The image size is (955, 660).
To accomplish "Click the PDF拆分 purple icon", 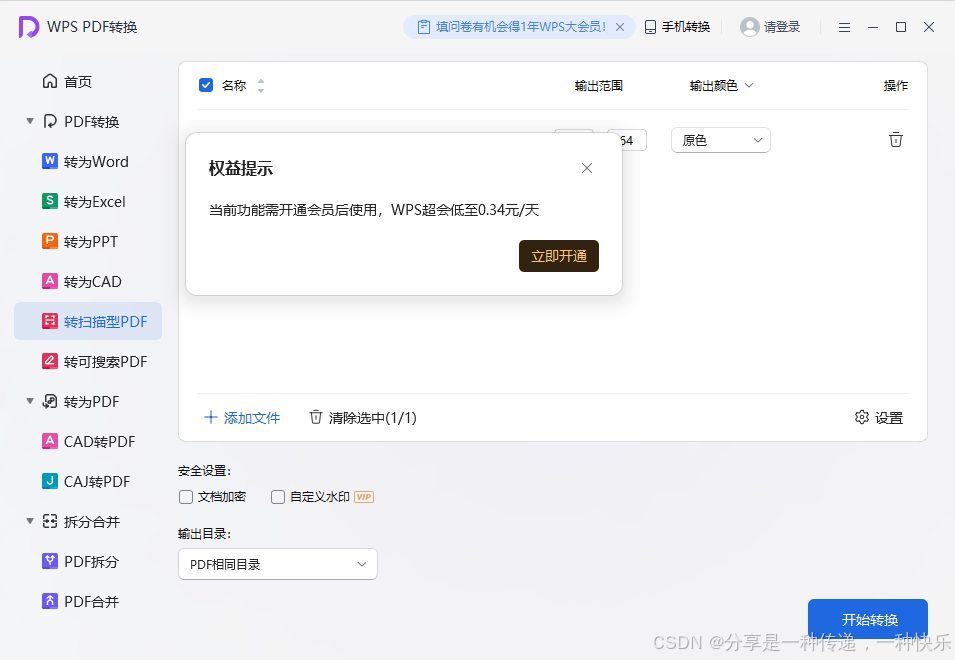I will coord(50,561).
